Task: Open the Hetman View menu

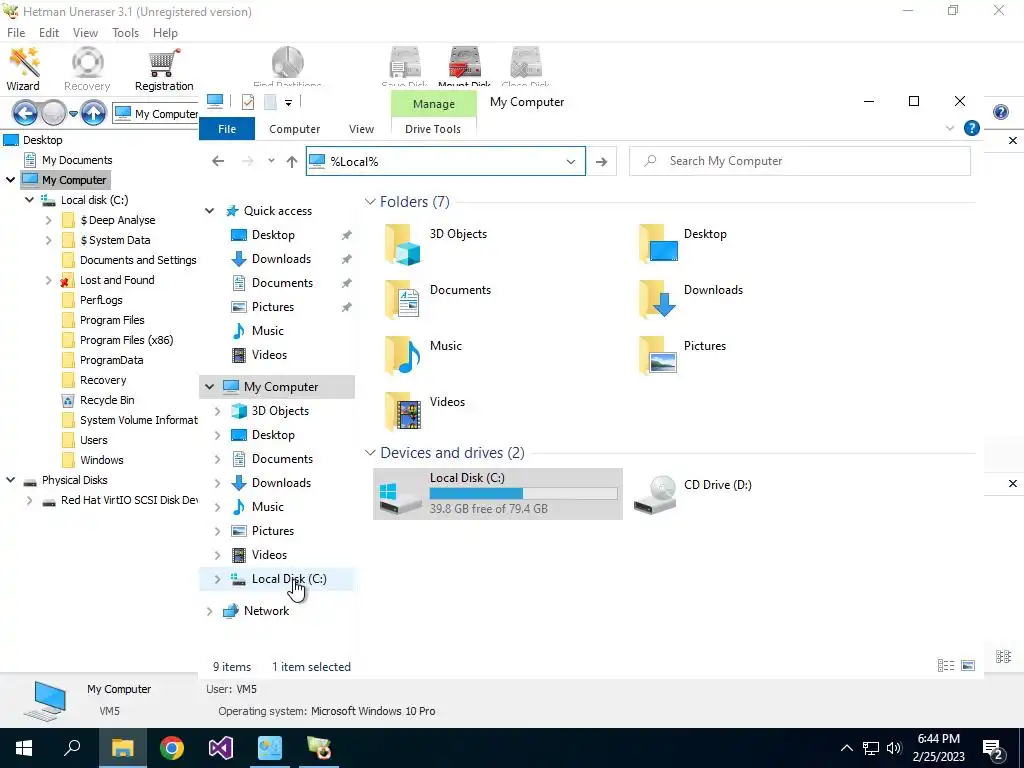Action: (x=85, y=33)
